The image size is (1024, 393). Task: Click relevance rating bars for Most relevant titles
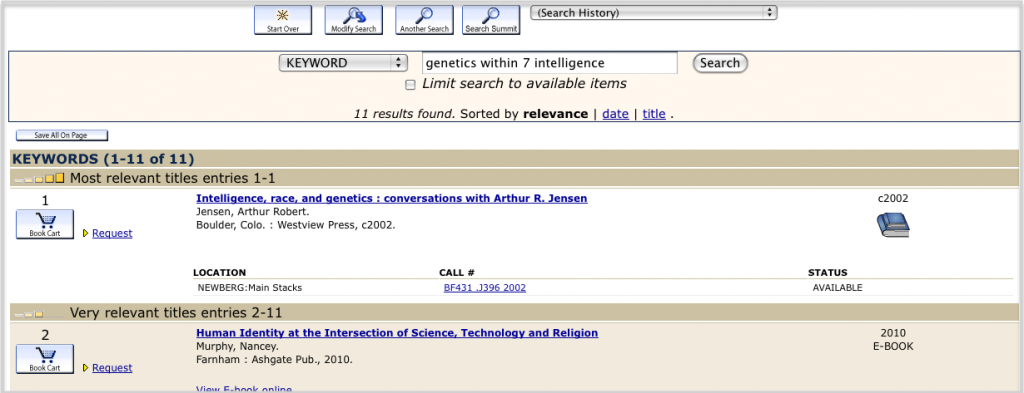click(x=39, y=178)
